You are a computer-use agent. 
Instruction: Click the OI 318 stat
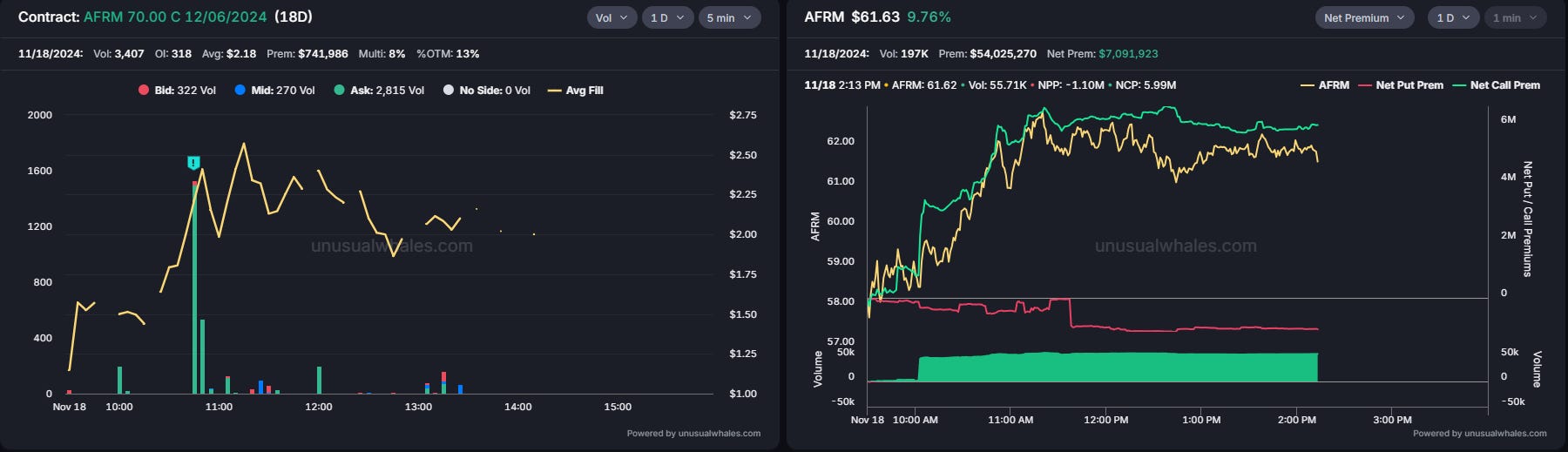click(x=173, y=54)
